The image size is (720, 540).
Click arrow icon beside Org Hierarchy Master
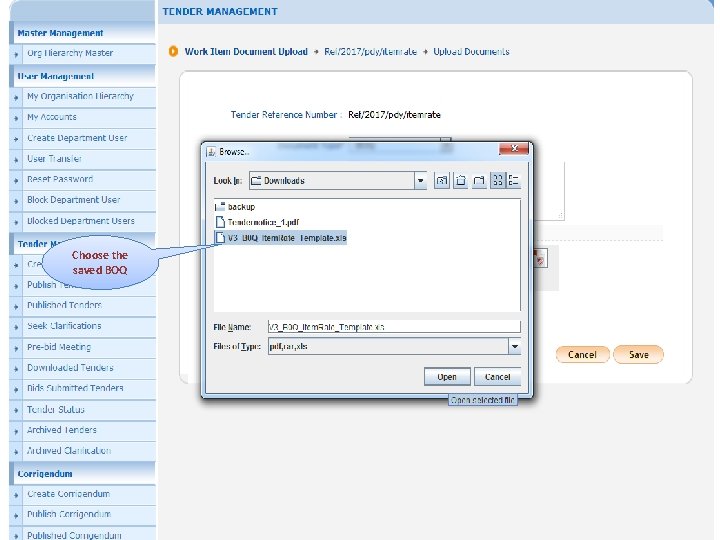tap(16, 54)
